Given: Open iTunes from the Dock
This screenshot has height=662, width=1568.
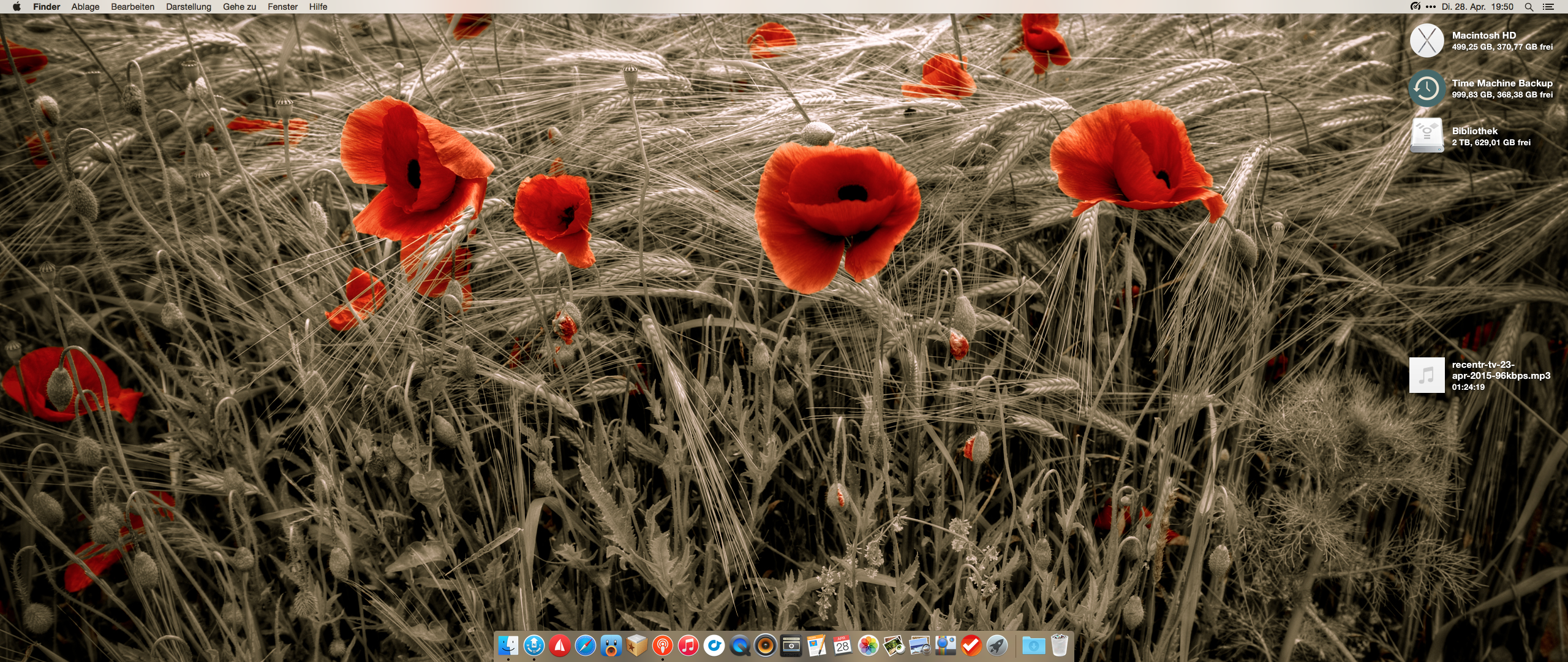Looking at the screenshot, I should 688,645.
